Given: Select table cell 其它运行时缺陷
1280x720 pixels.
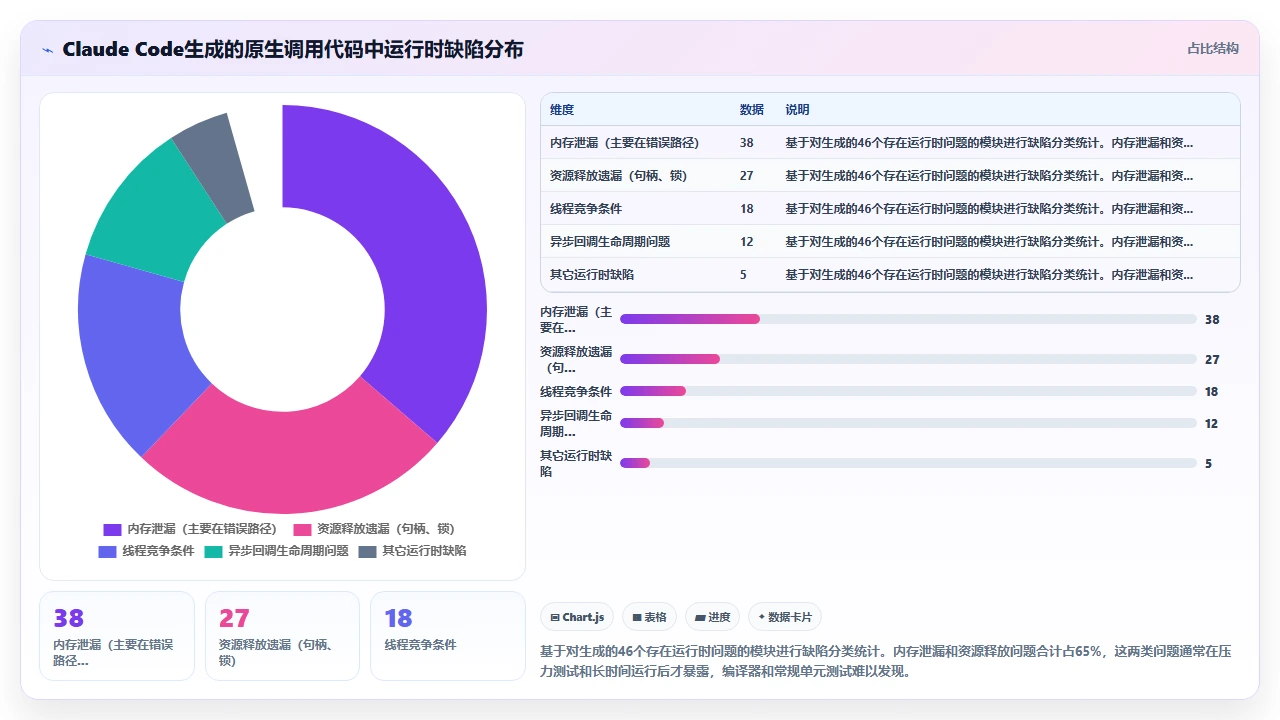Looking at the screenshot, I should (x=592, y=274).
